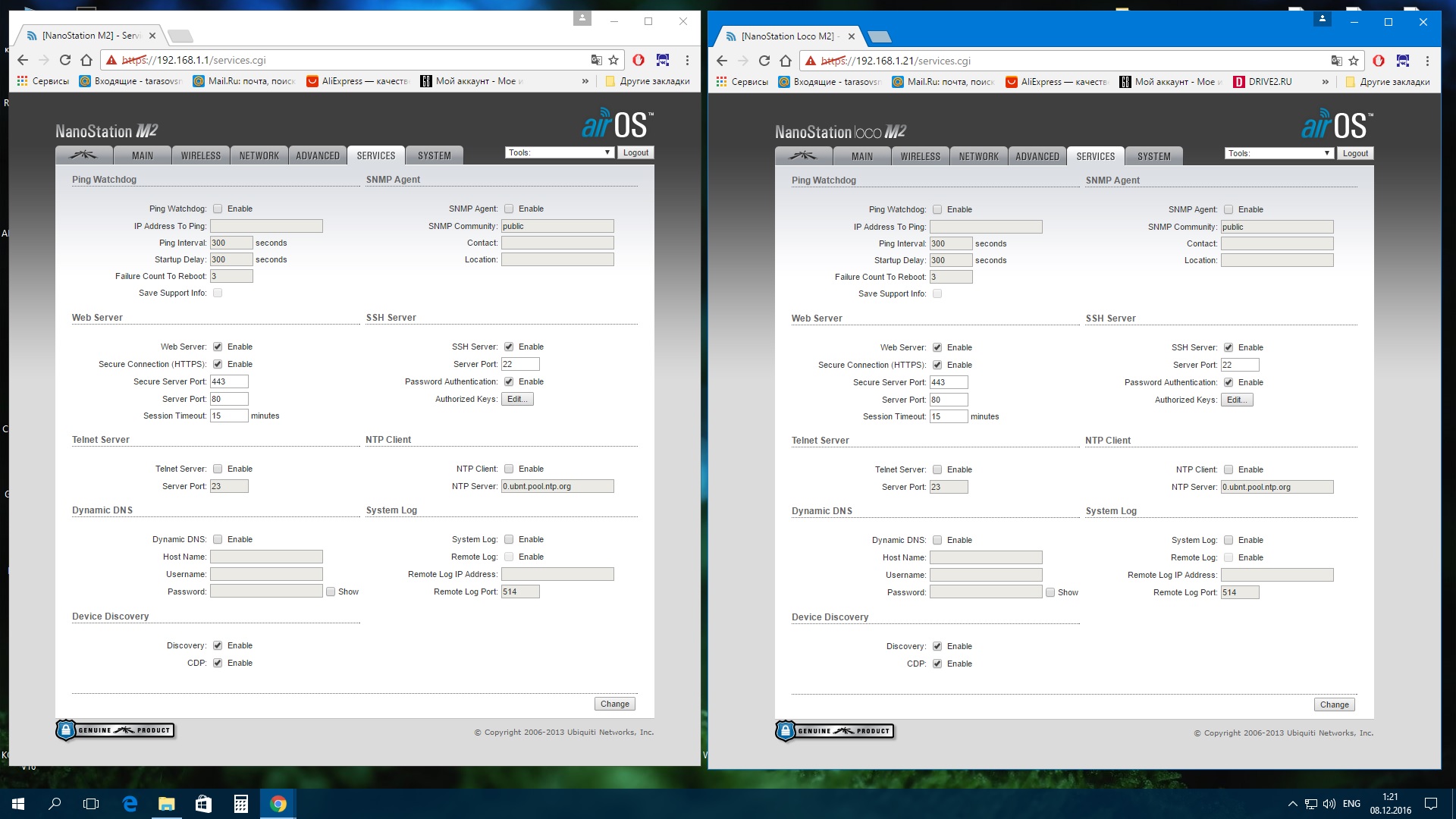This screenshot has height=819, width=1456.
Task: Show hidden system tray icons
Action: coord(1292,804)
